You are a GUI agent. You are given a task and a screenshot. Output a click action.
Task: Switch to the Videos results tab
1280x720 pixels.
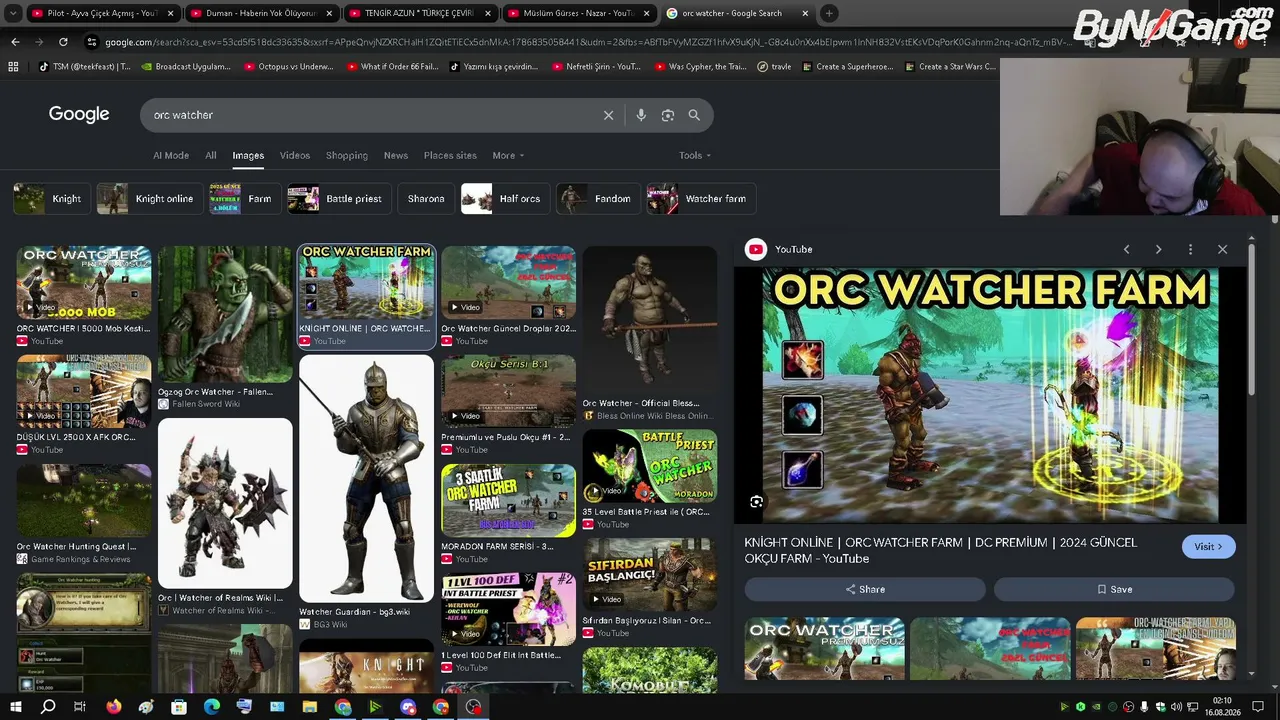click(295, 155)
